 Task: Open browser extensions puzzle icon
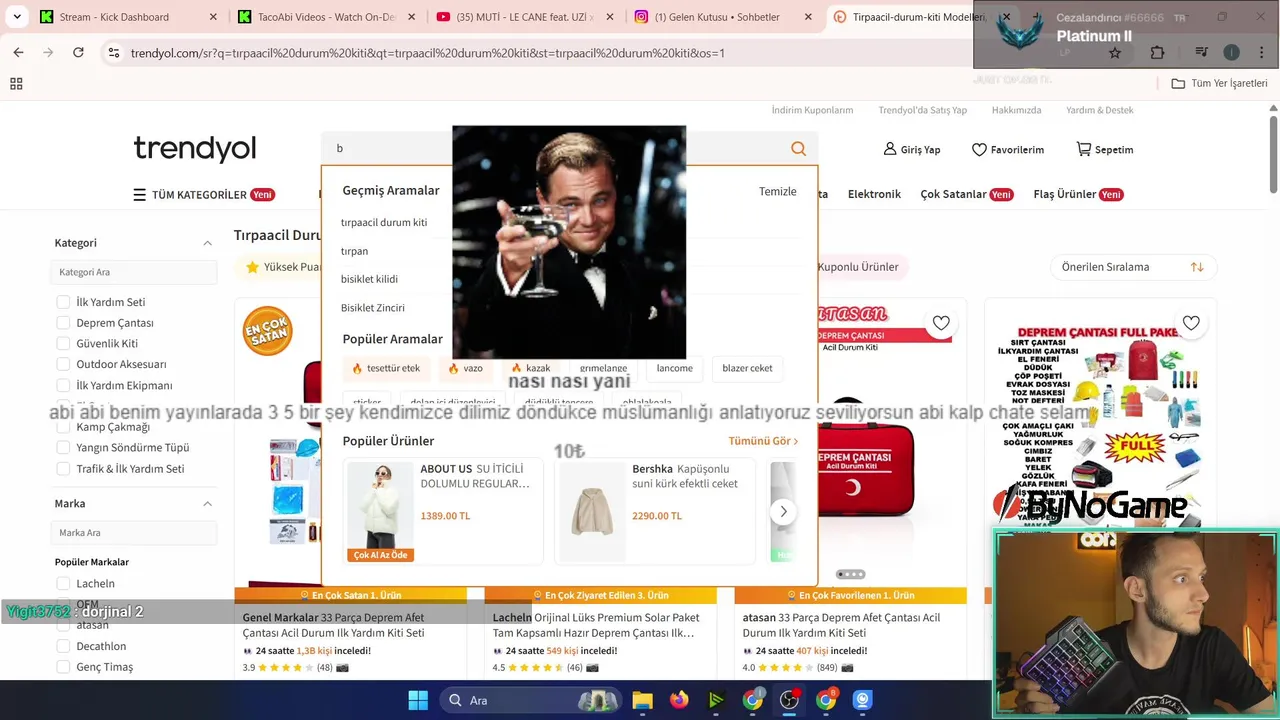coord(1157,53)
